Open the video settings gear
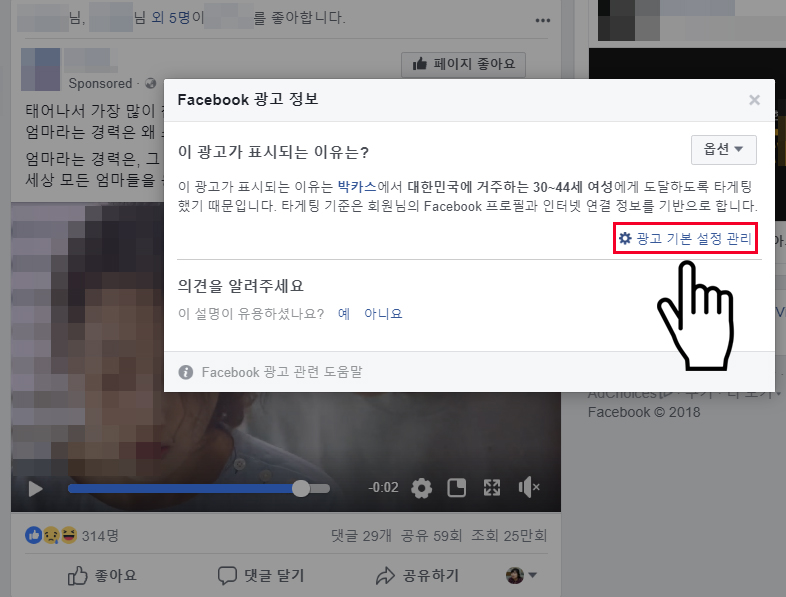 coord(422,488)
